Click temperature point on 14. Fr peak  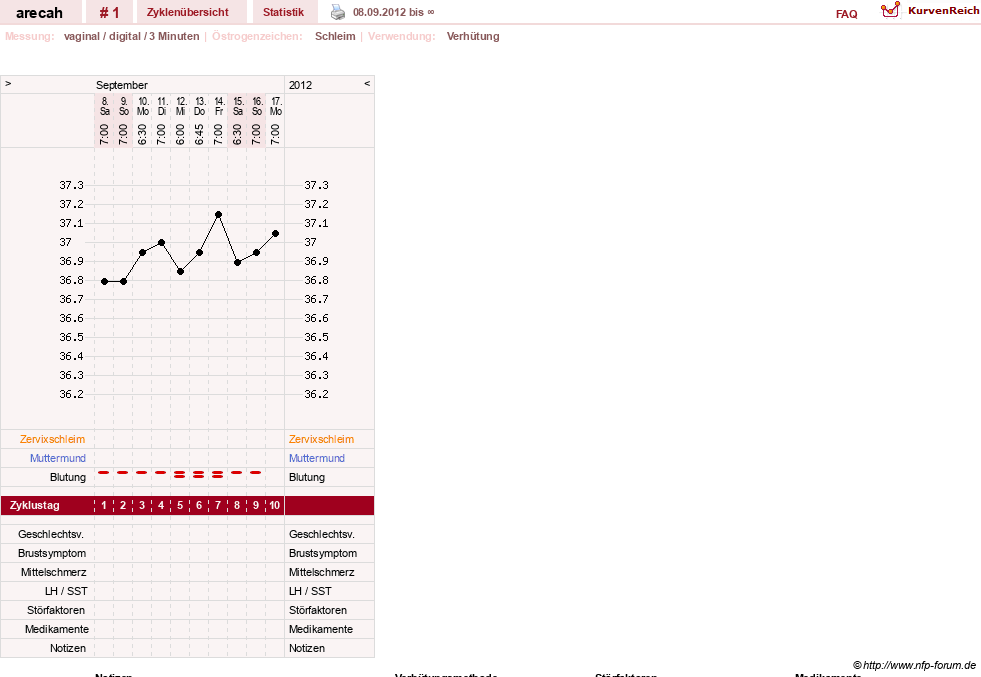(218, 215)
